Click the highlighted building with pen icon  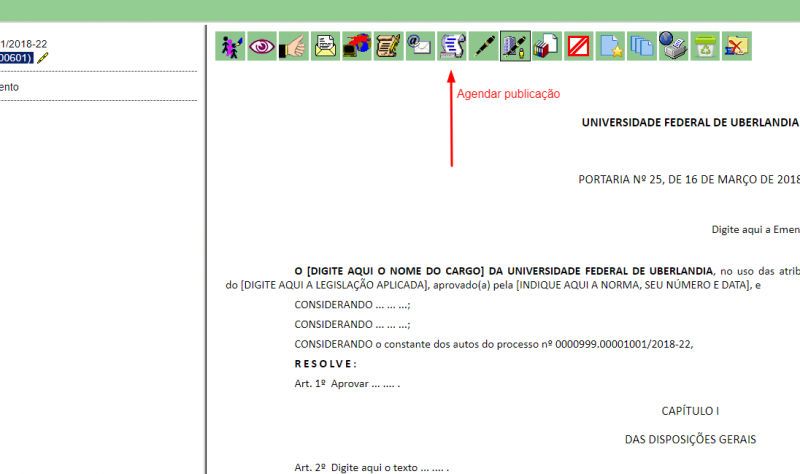coord(515,45)
